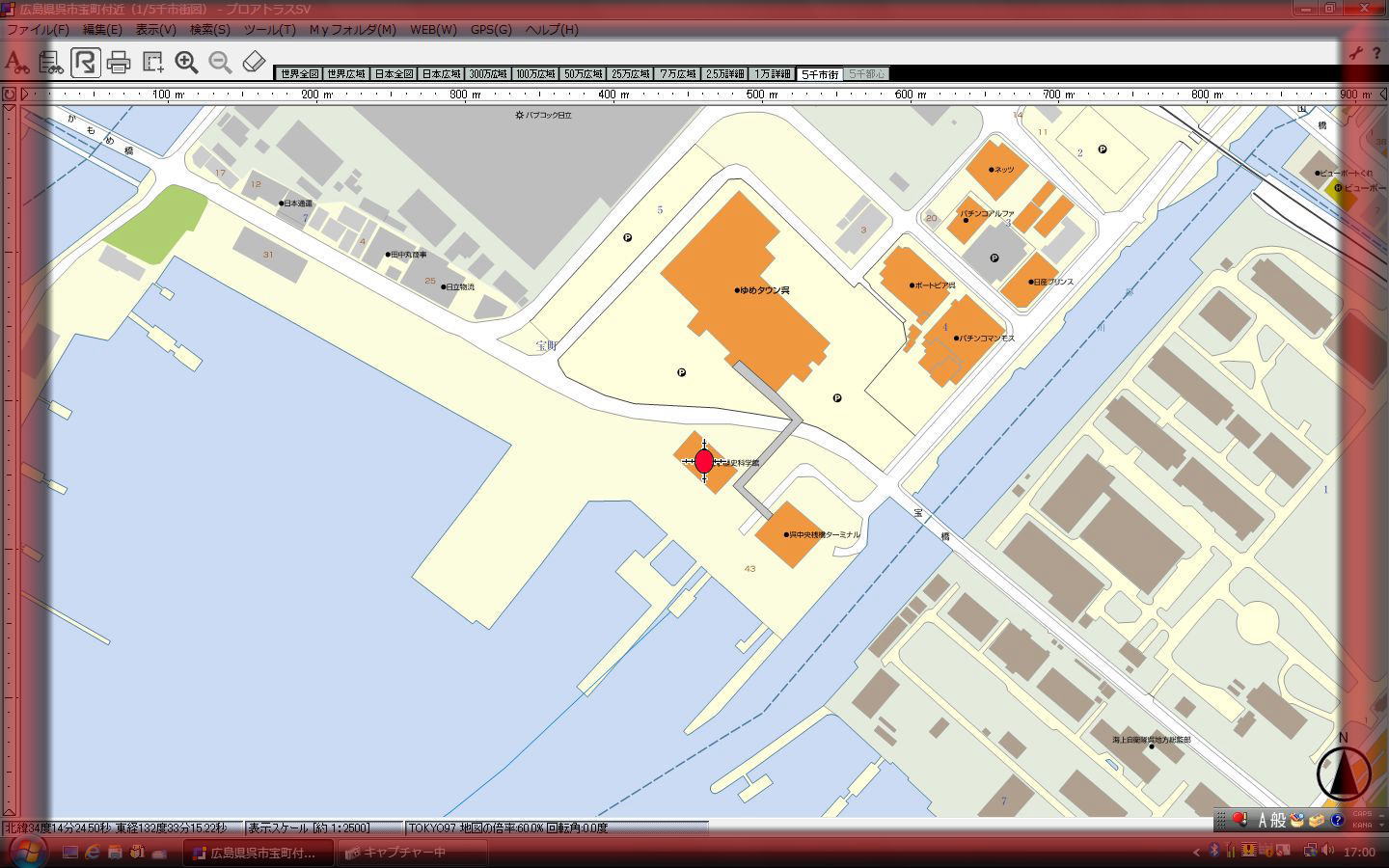
Task: Select the 25万広域 map scale
Action: pos(630,74)
